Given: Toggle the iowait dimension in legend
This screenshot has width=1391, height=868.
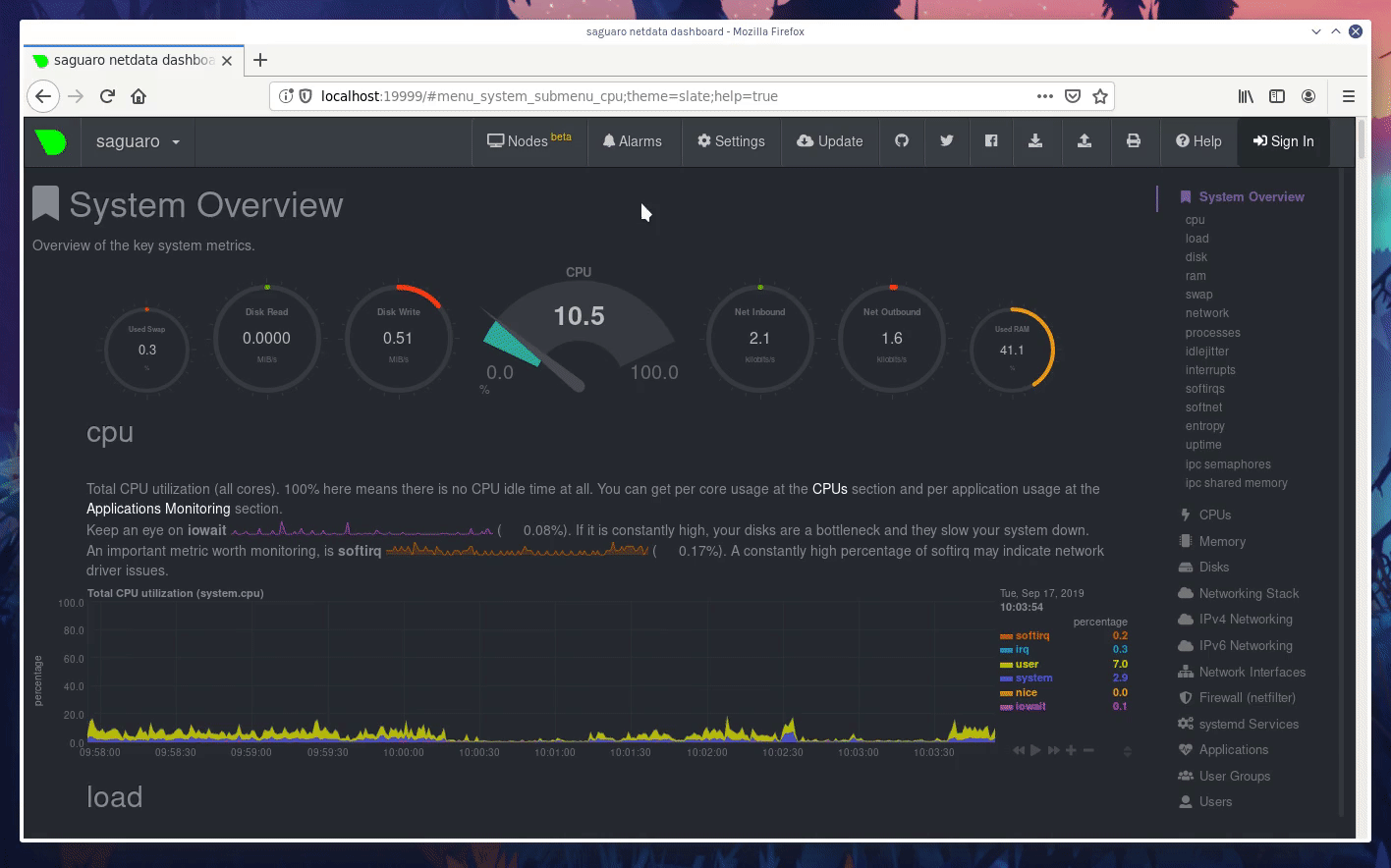Looking at the screenshot, I should [1030, 707].
